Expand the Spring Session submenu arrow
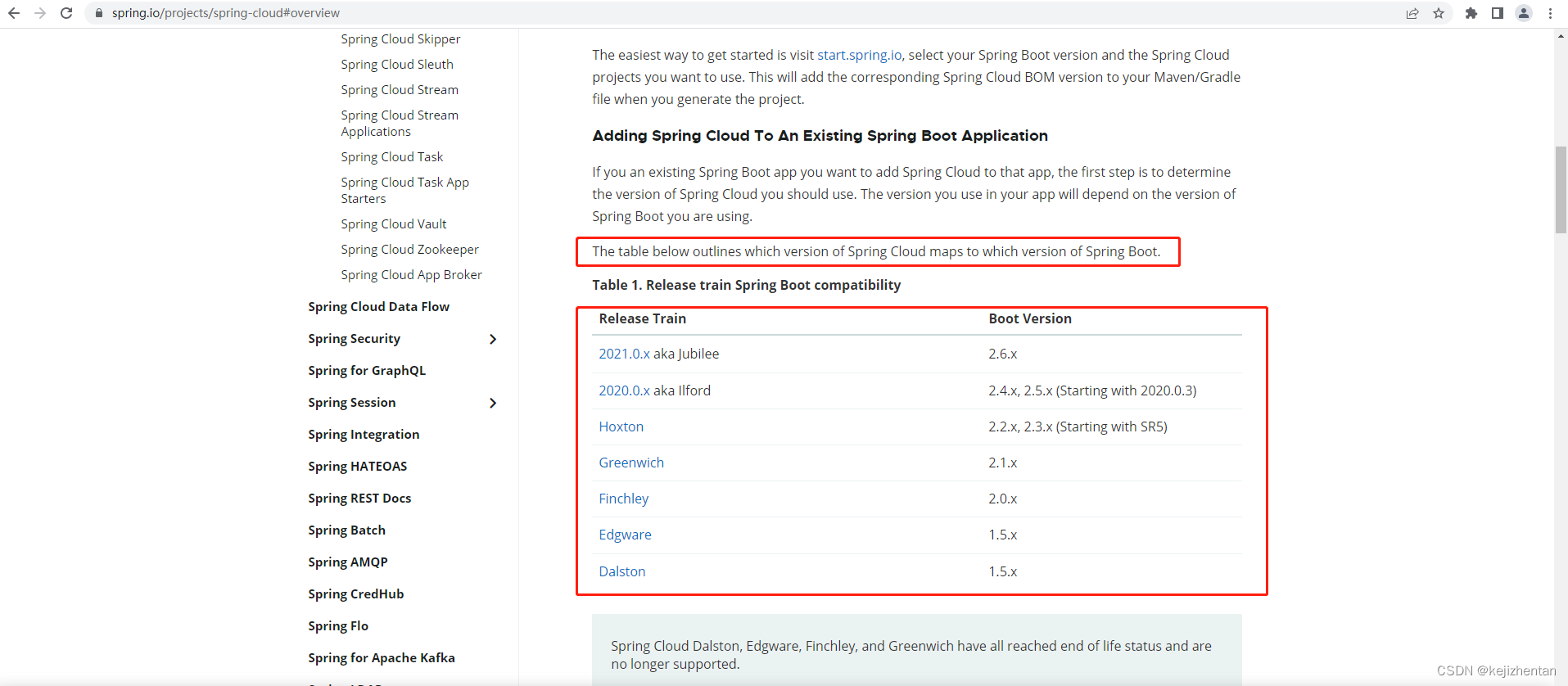1568x686 pixels. coord(493,403)
